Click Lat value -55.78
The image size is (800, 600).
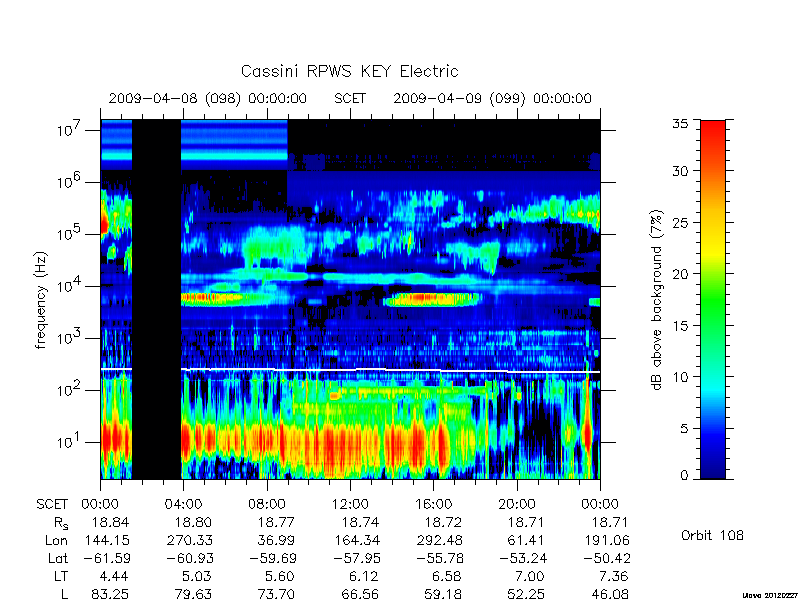pyautogui.click(x=439, y=558)
